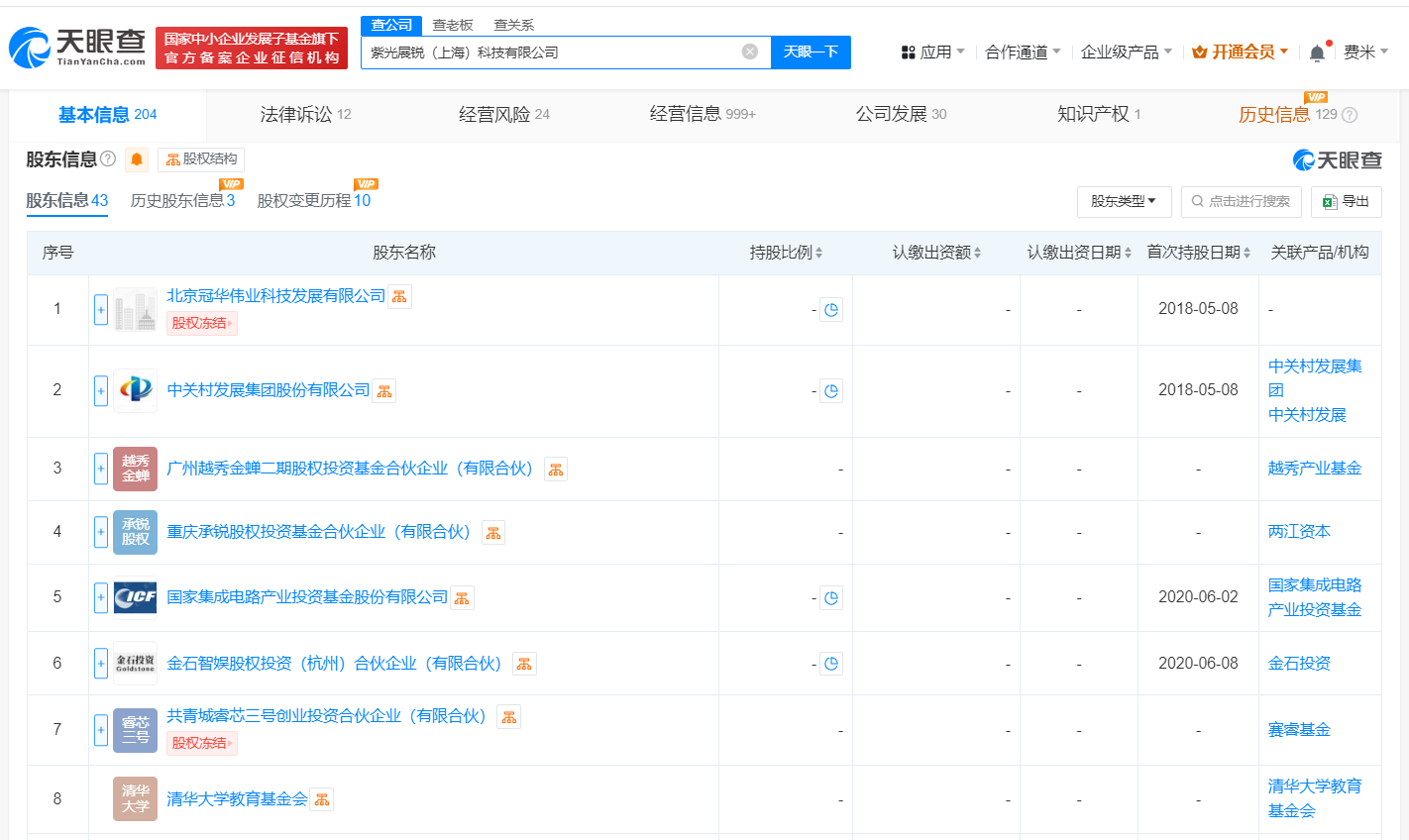The image size is (1409, 840).
Task: Open equity structure icon for 清华大学教育基金会
Action: tap(321, 799)
